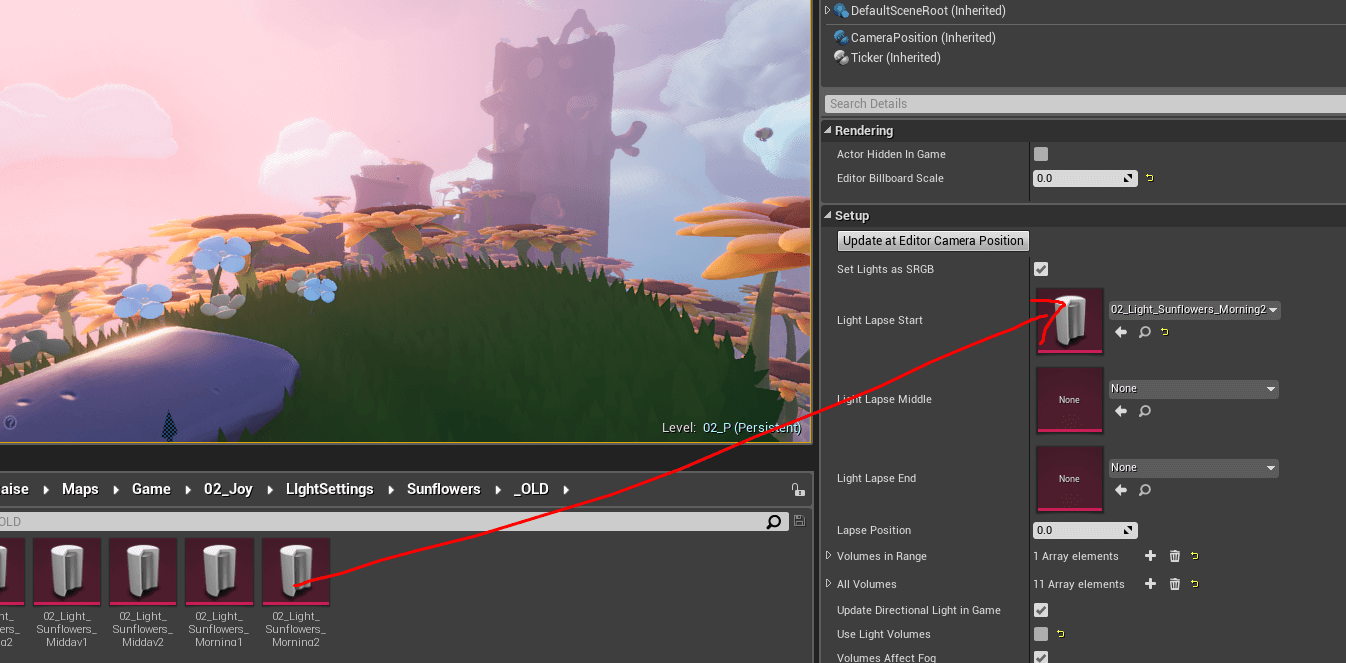Click the magnifier icon below Light Lapse Middle
Screen dimensions: 1346x663
point(1143,411)
